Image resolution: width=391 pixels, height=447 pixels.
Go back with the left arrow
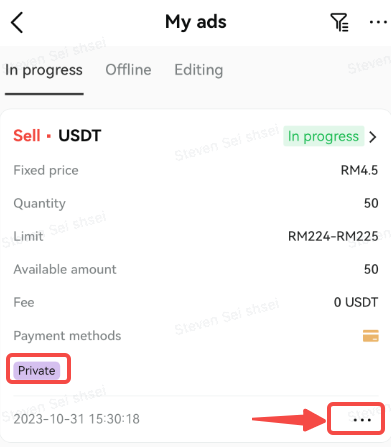click(x=17, y=22)
